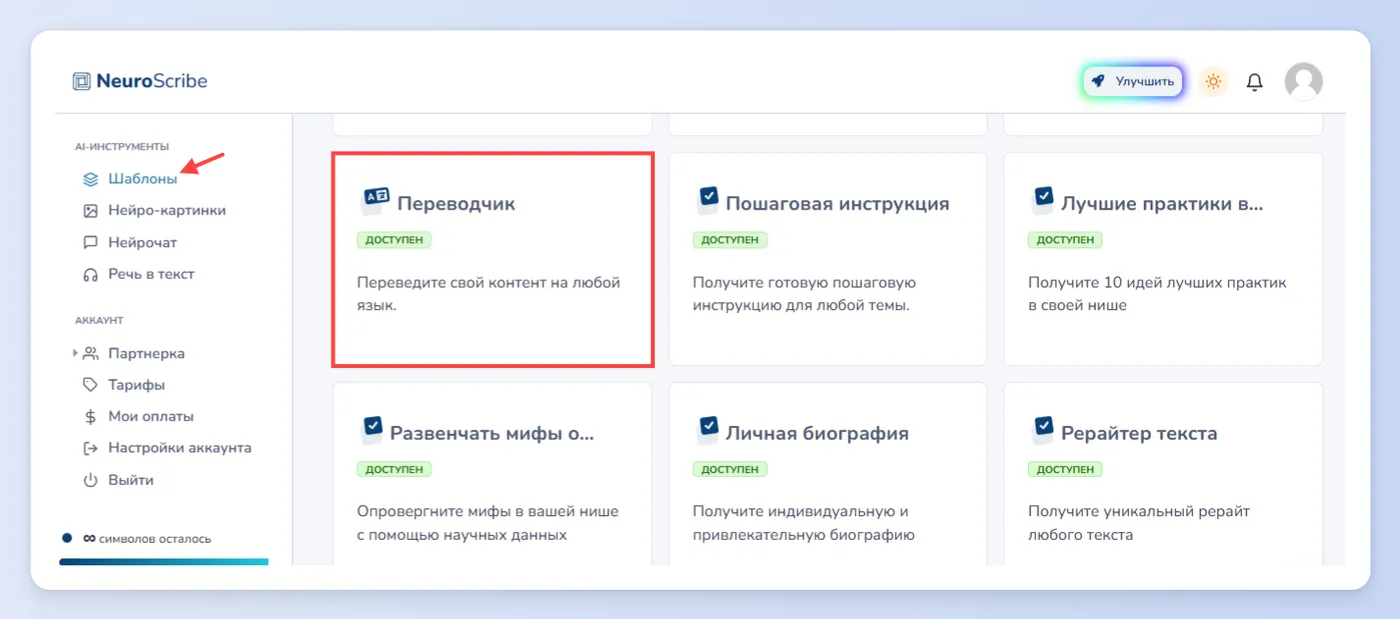
Task: Click the Личная биография card icon
Action: (707, 429)
